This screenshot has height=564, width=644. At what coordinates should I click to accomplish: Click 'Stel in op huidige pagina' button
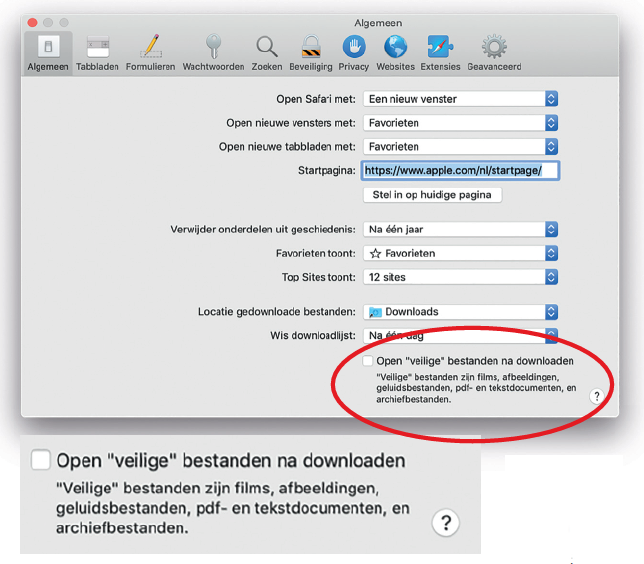(x=432, y=195)
